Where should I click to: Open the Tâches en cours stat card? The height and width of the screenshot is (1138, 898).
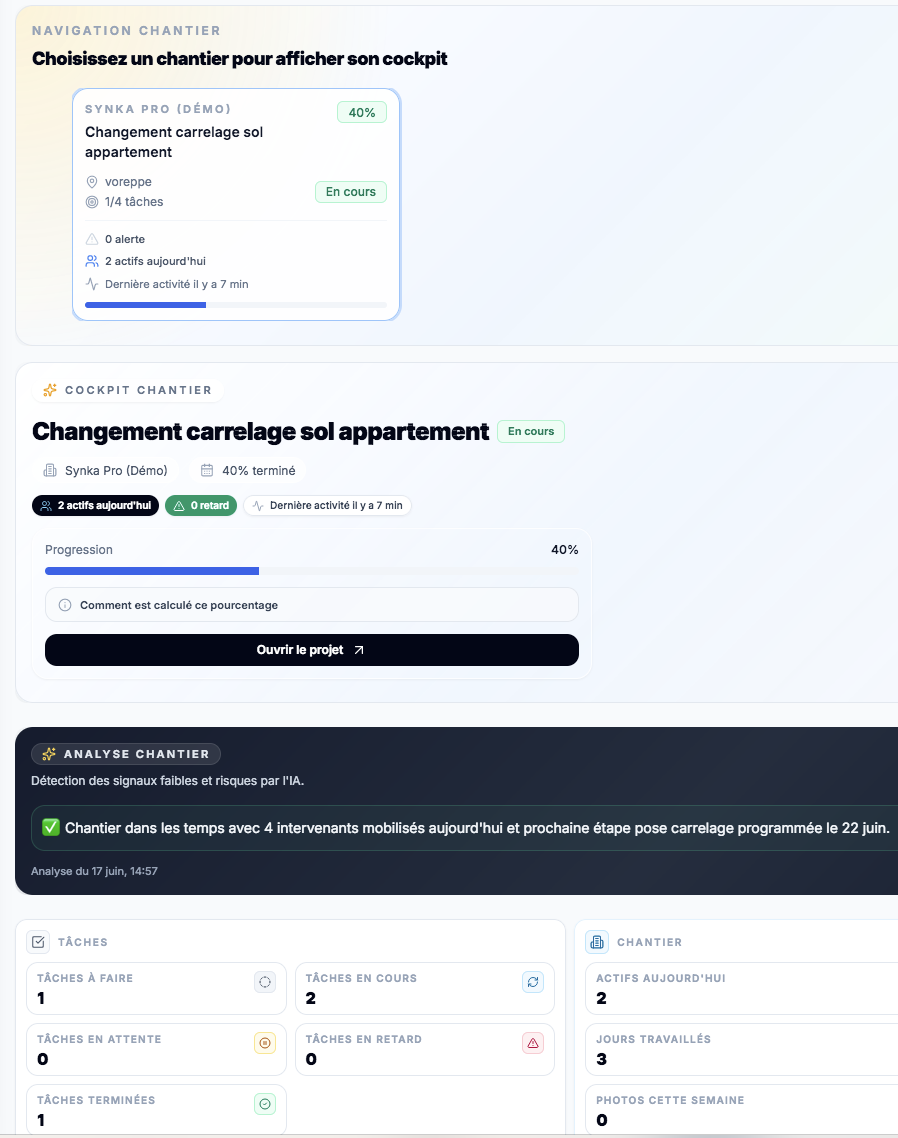tap(425, 988)
